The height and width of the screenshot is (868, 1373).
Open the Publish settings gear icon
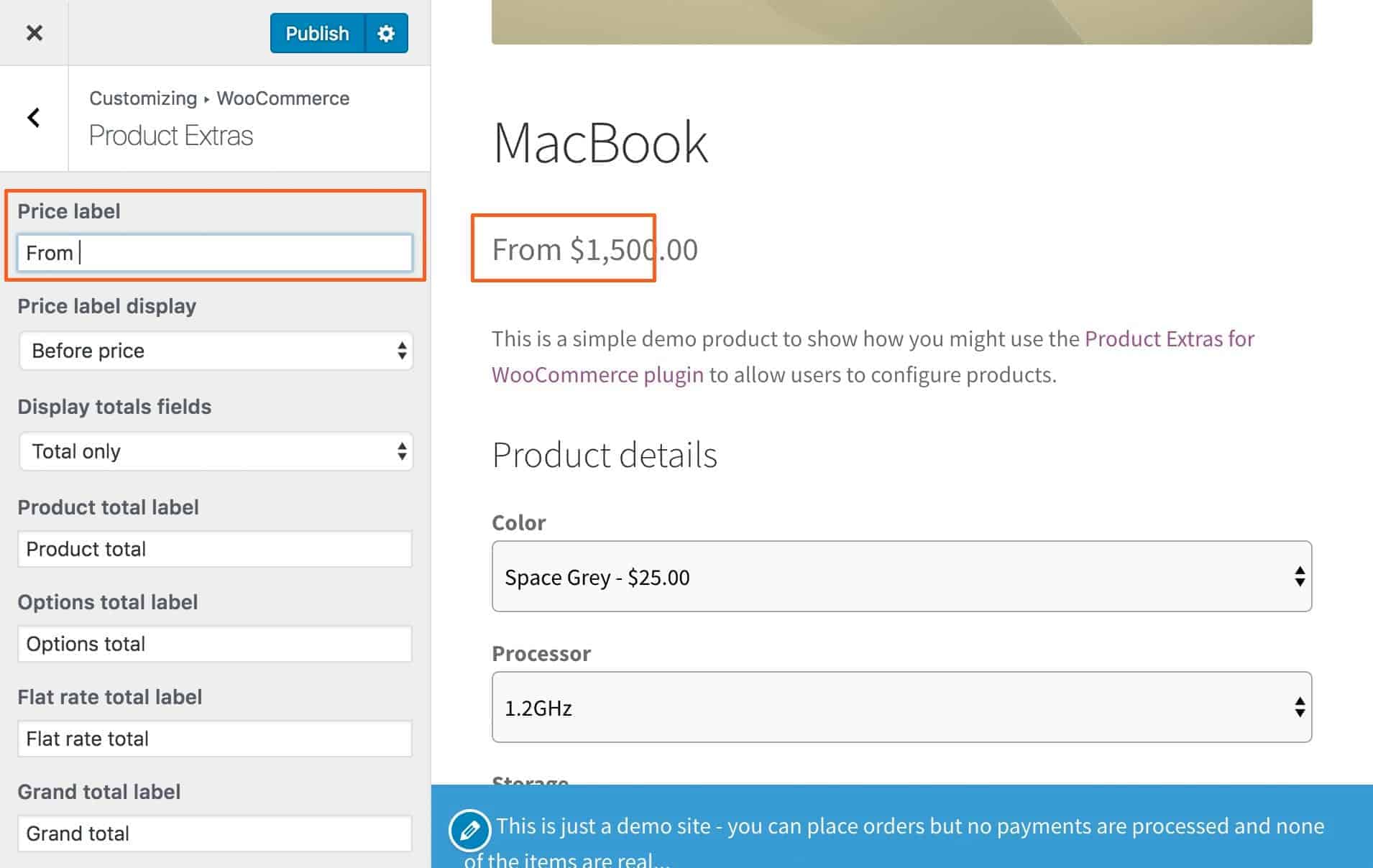click(x=386, y=33)
